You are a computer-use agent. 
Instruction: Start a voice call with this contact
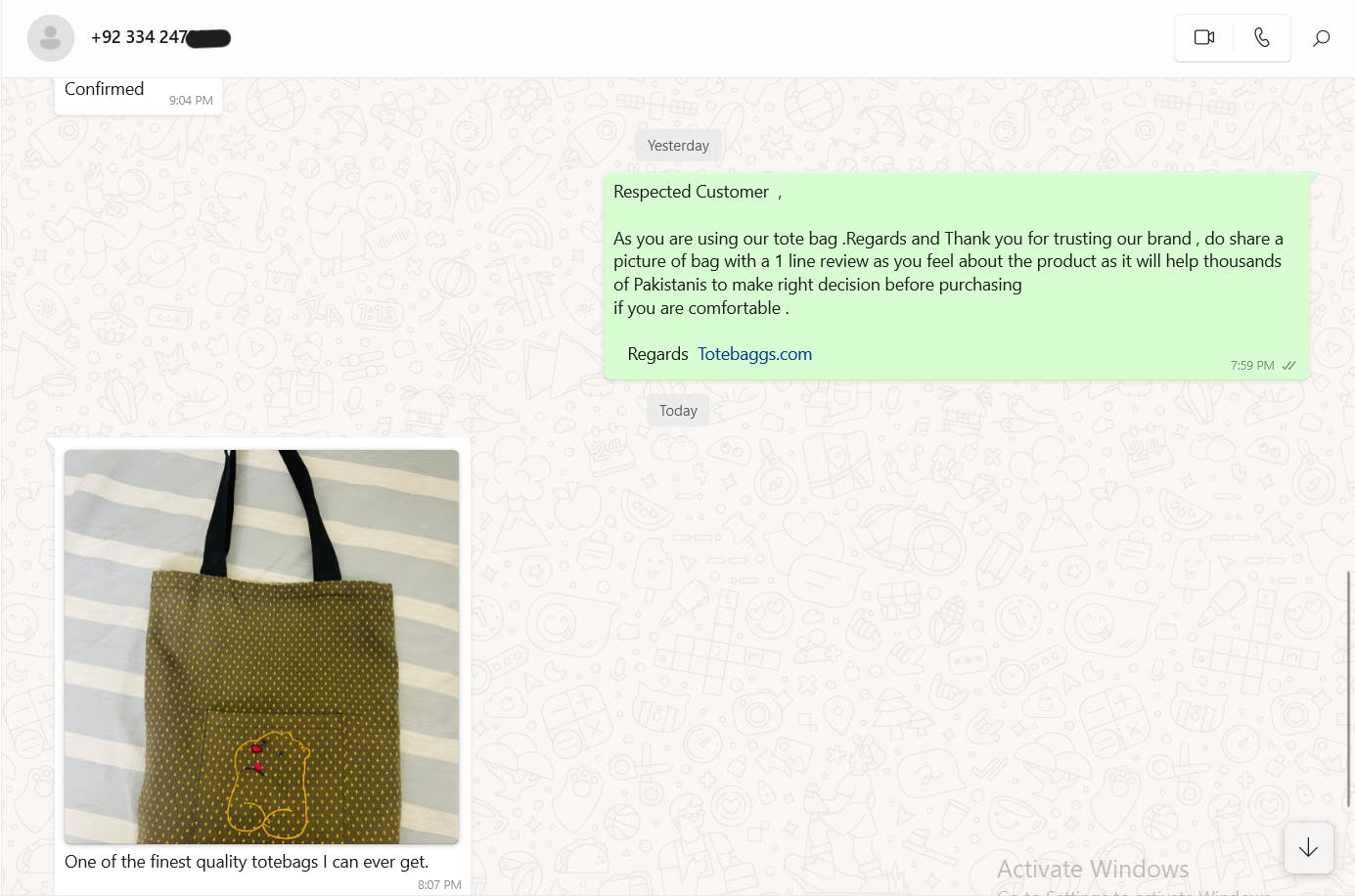[1262, 37]
